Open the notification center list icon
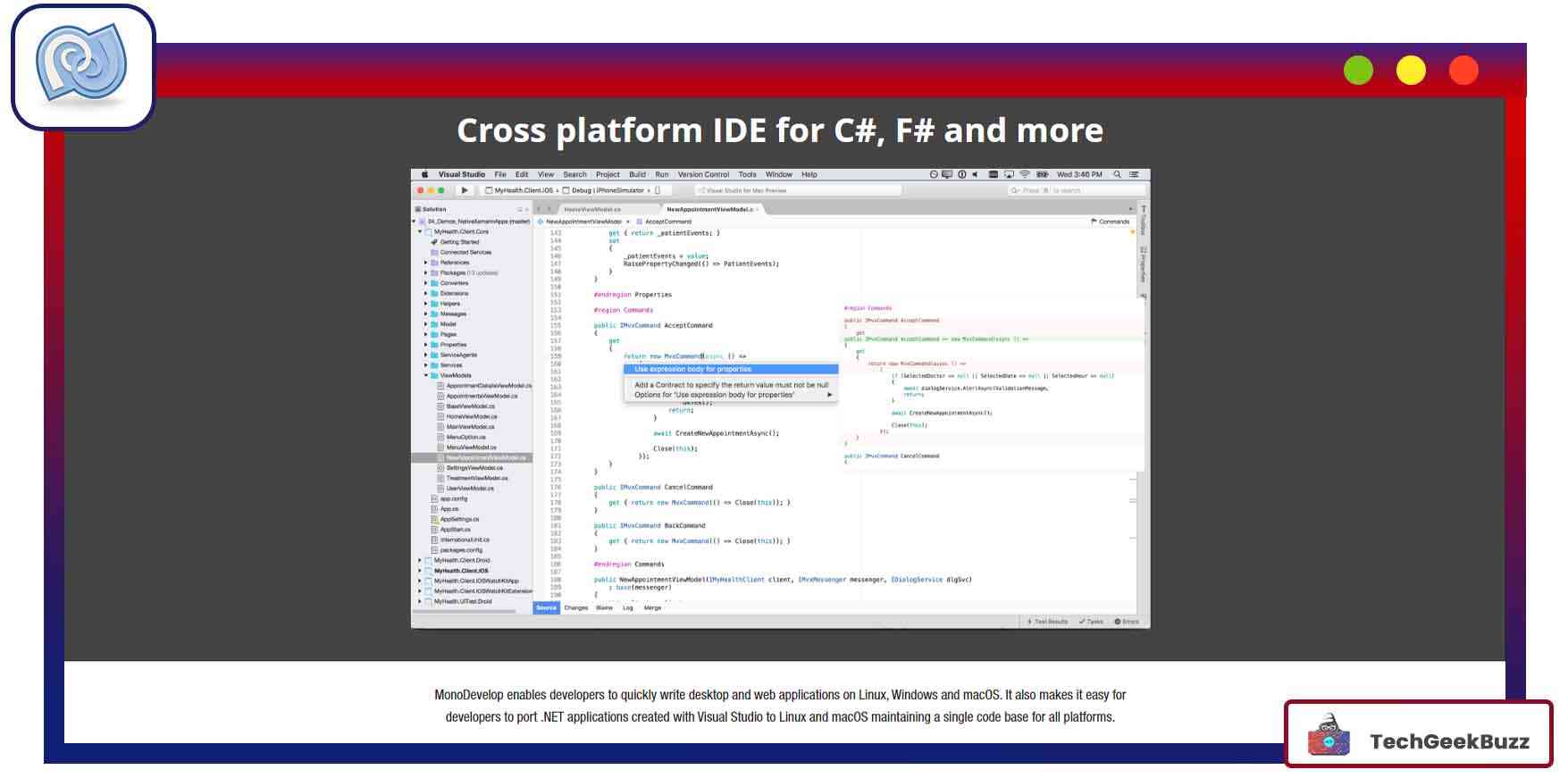Image resolution: width=1568 pixels, height=778 pixels. (x=1134, y=175)
